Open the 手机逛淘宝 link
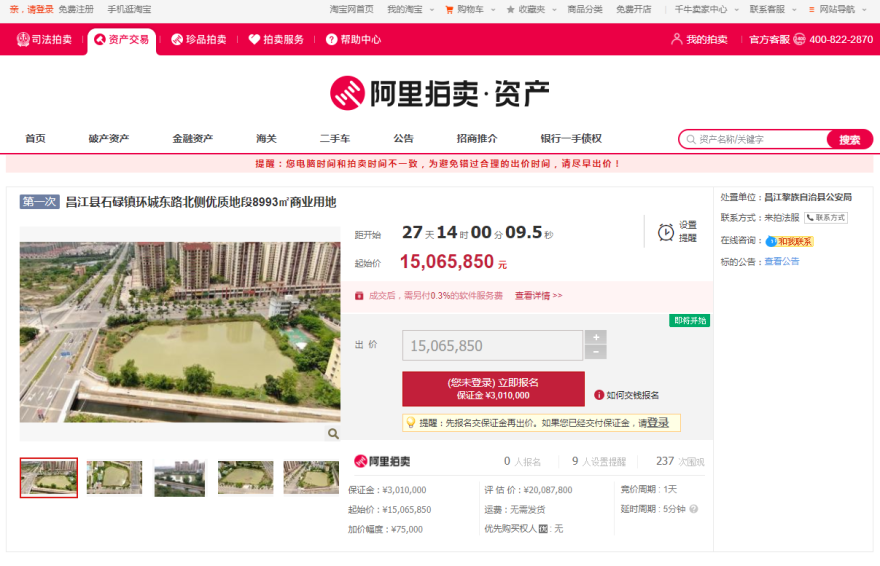The width and height of the screenshot is (880, 566). 129,9
